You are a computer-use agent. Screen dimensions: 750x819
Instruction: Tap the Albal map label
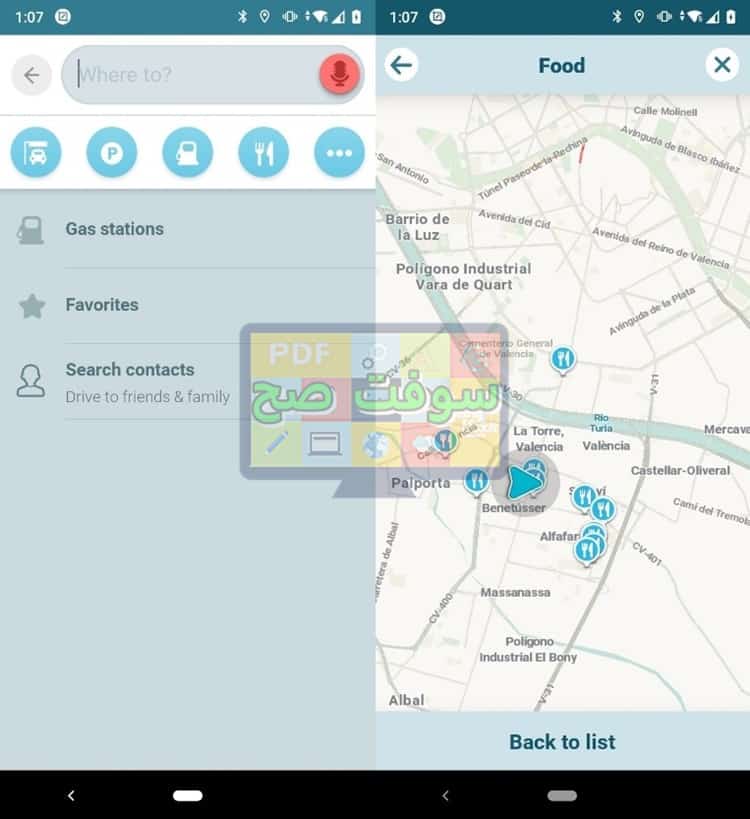(x=406, y=700)
